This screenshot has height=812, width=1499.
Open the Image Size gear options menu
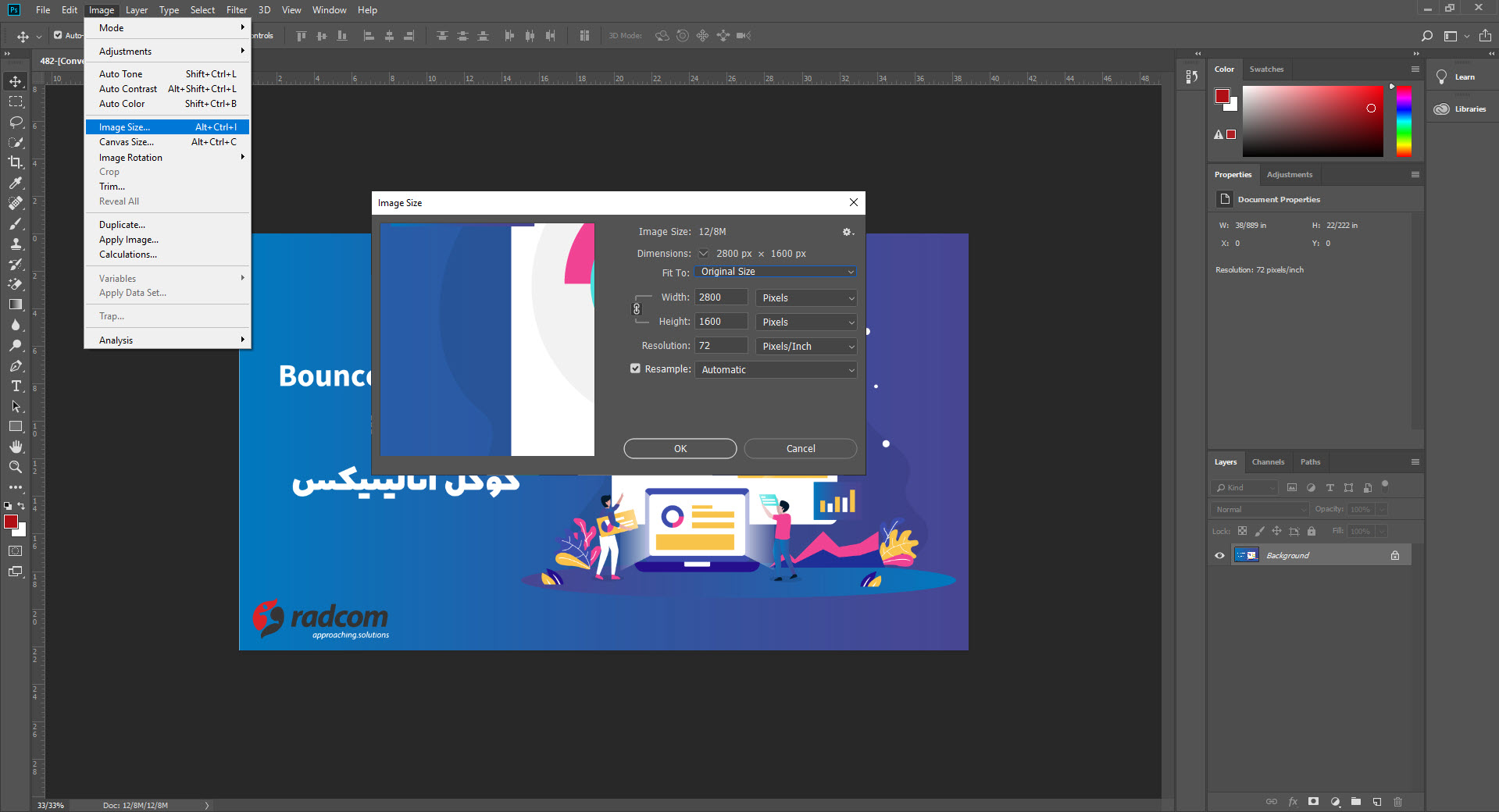pyautogui.click(x=848, y=232)
